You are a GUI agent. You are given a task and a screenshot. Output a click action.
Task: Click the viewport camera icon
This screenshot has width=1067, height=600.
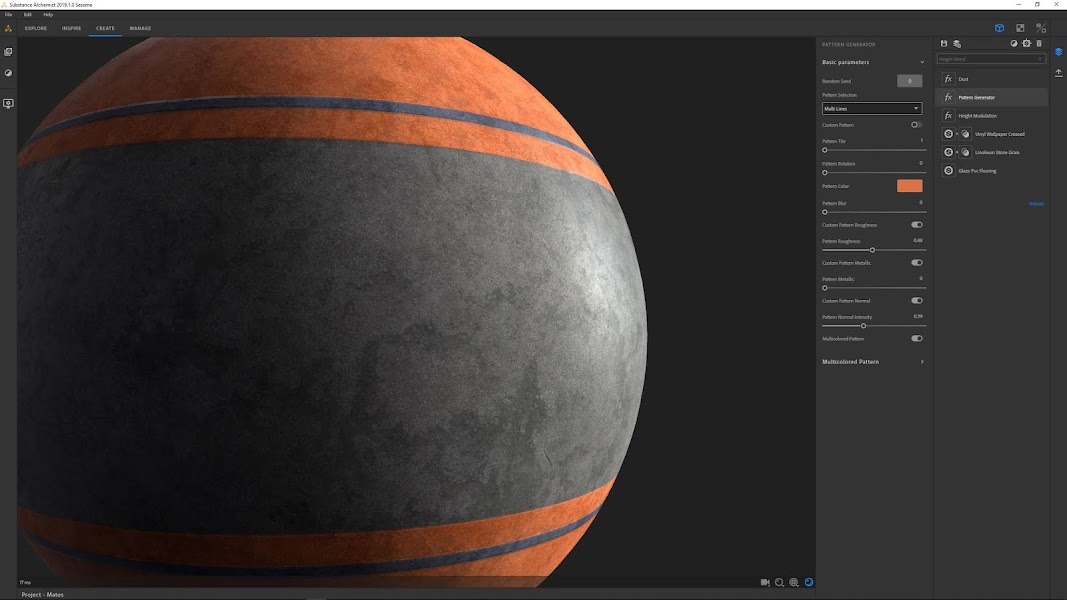pos(765,582)
